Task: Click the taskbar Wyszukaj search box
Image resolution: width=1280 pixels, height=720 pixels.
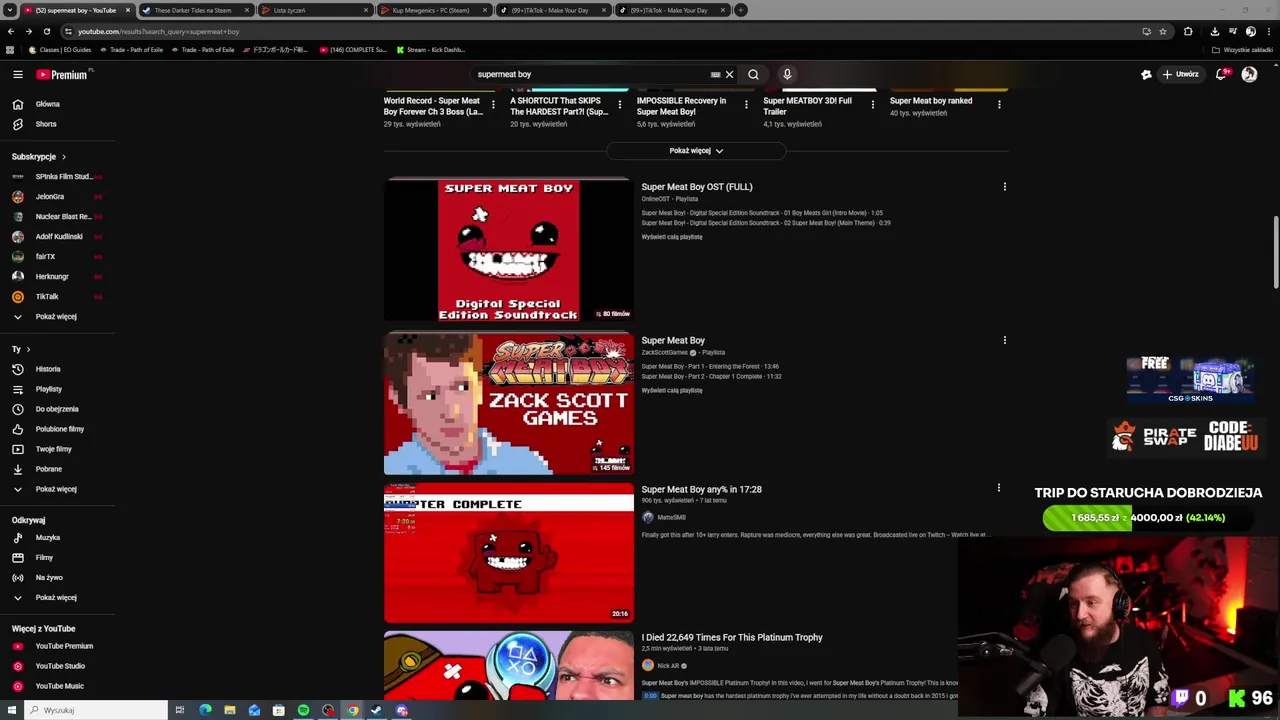Action: 96,710
